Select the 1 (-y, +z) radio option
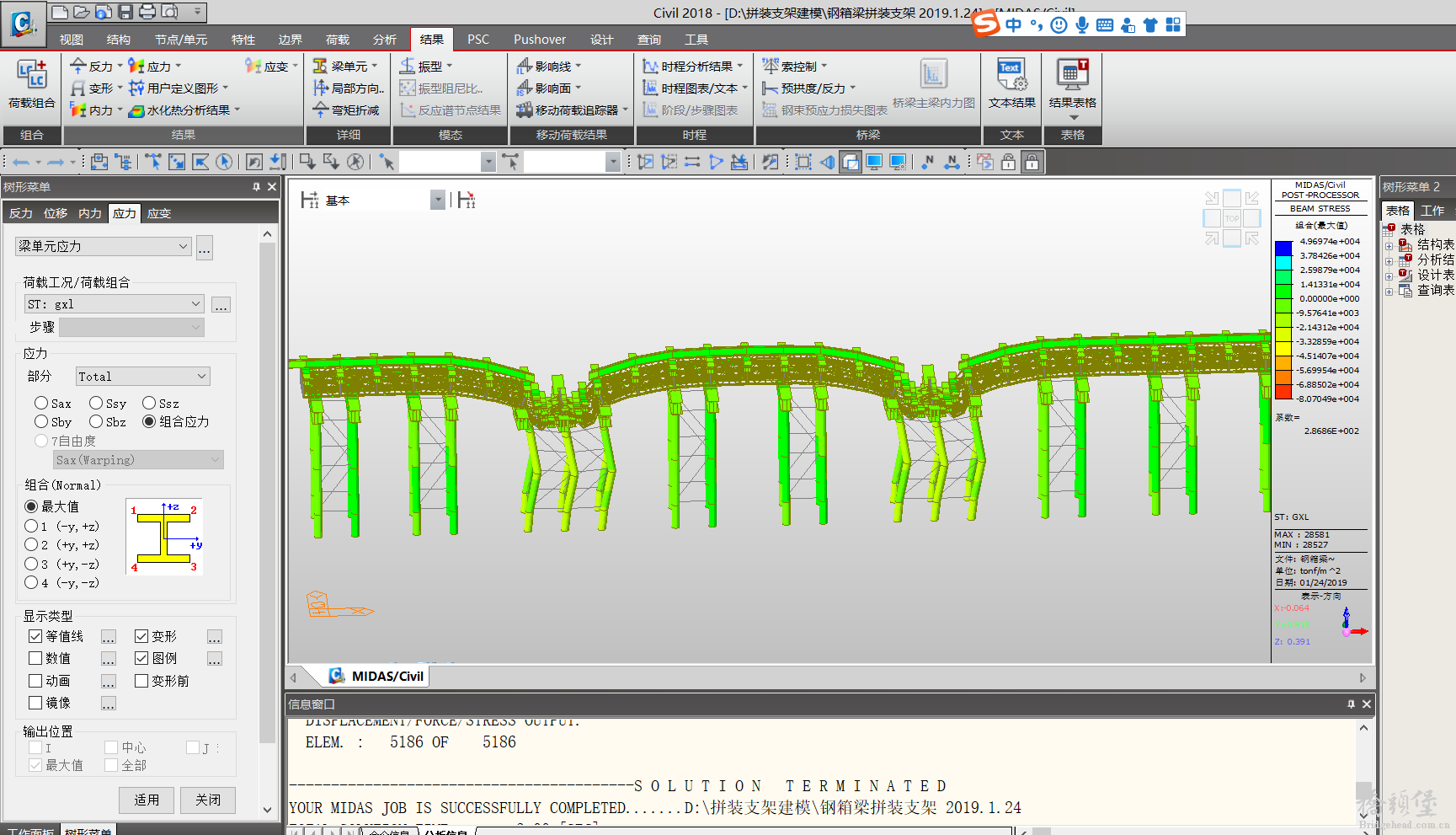The height and width of the screenshot is (835, 1456). pos(31,526)
